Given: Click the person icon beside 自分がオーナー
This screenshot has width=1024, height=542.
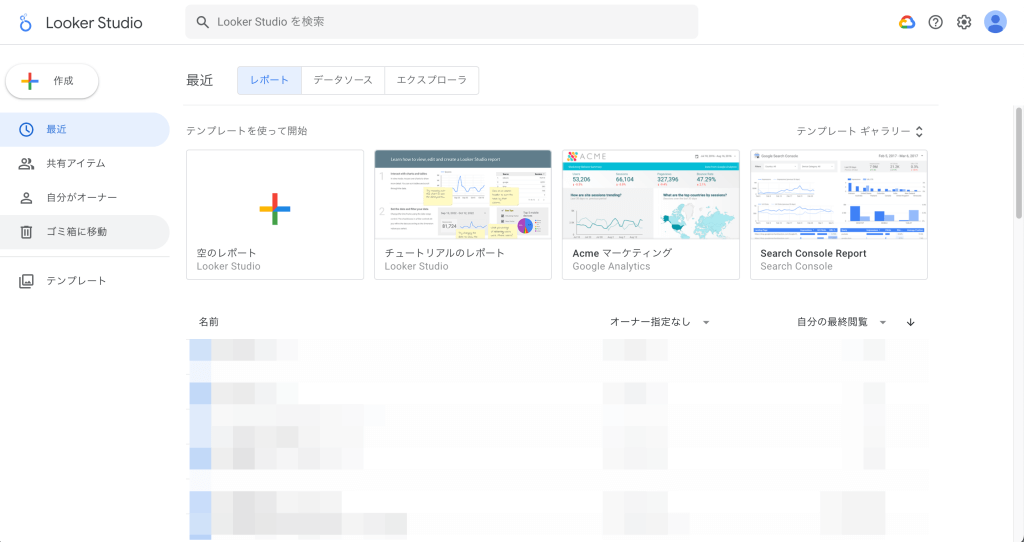Looking at the screenshot, I should 26,198.
